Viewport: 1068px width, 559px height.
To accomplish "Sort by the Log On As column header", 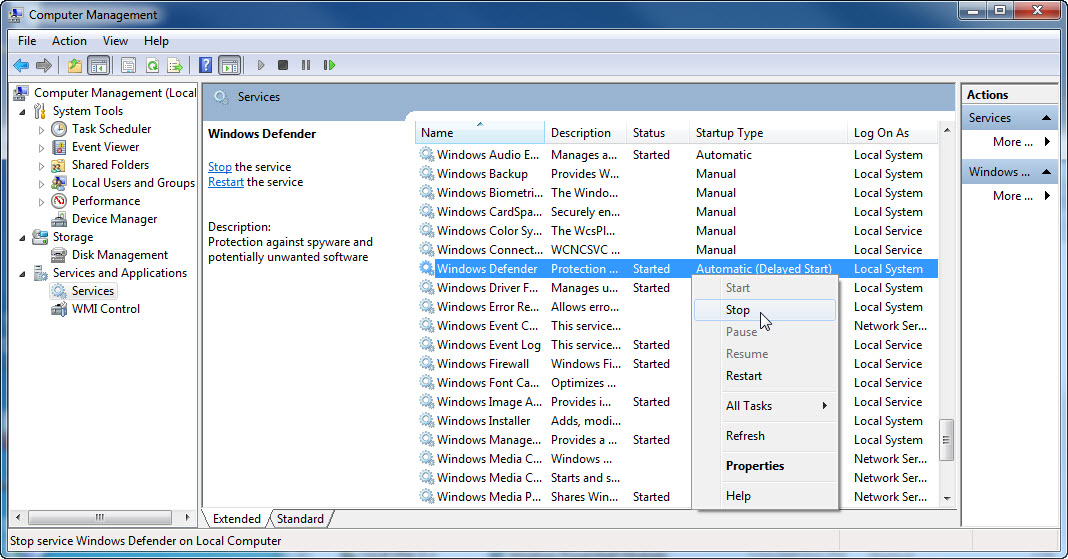I will 892,133.
